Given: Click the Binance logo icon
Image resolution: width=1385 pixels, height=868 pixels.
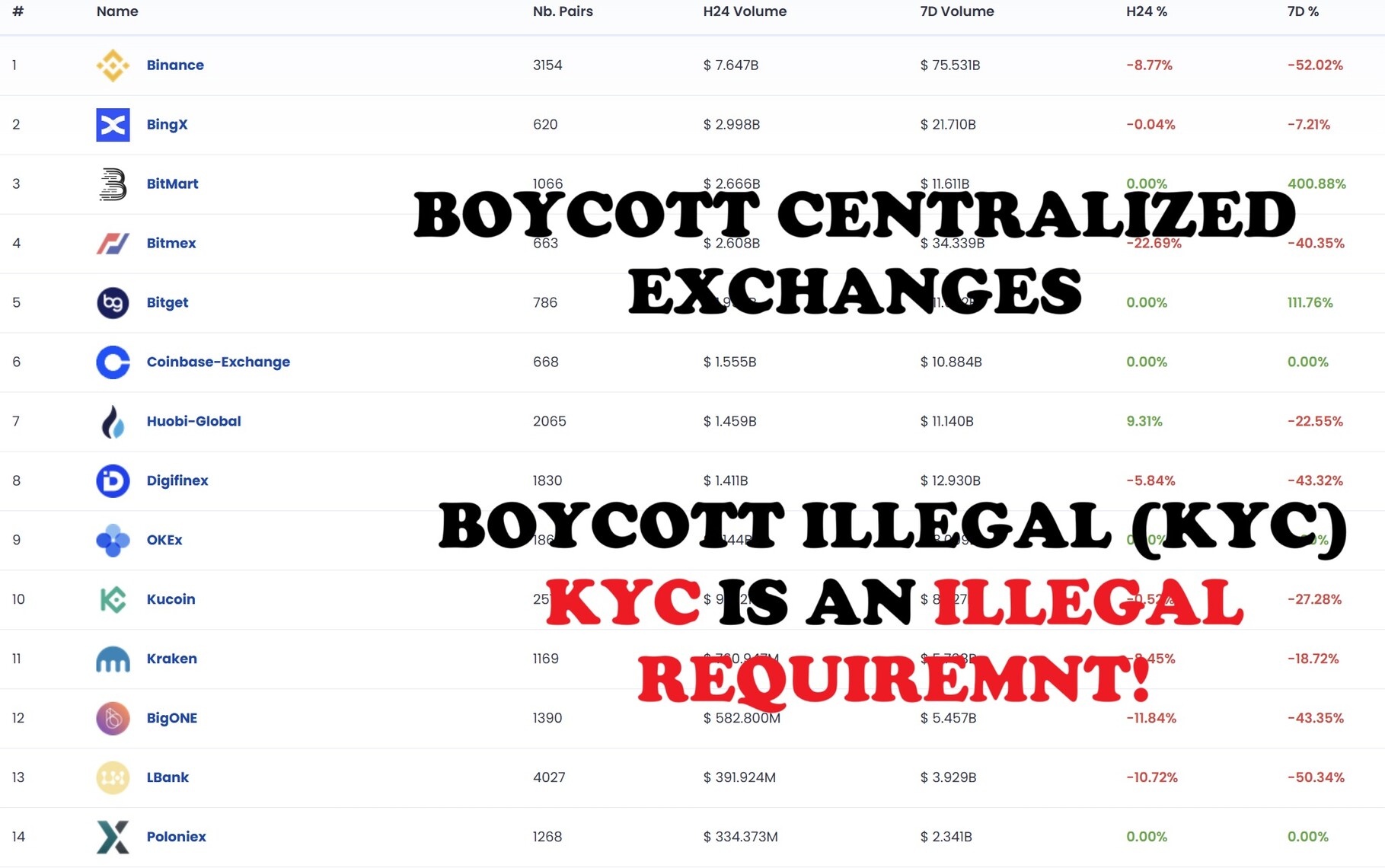Looking at the screenshot, I should (113, 65).
